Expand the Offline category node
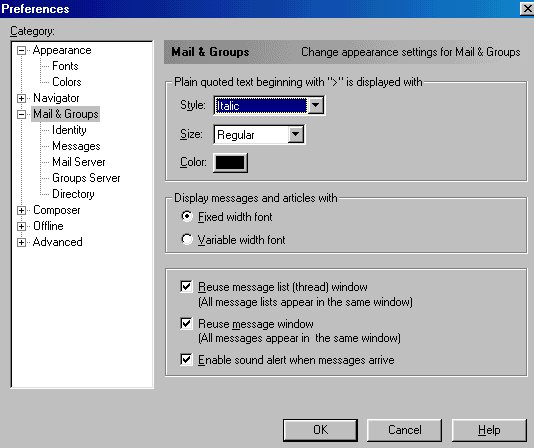 click(21, 227)
